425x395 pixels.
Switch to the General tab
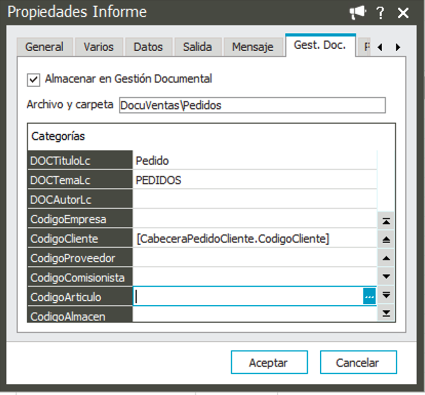point(45,47)
